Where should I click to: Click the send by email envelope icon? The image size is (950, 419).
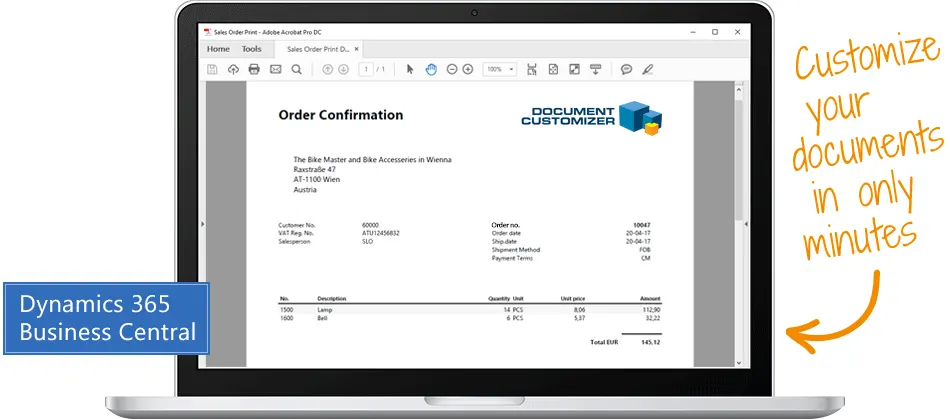(276, 70)
